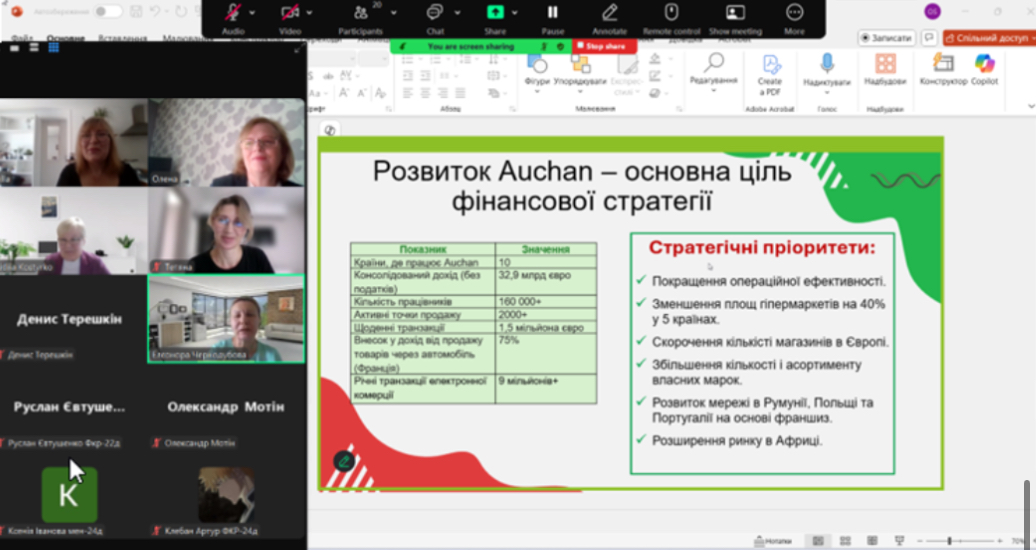Switch to Reading view in status bar
The width and height of the screenshot is (1036, 550).
(872, 541)
